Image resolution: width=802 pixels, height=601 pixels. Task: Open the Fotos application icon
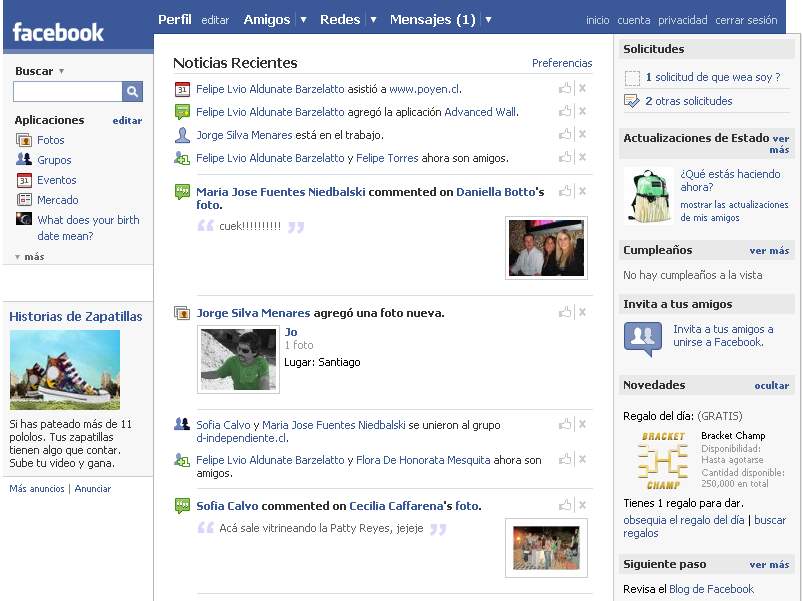click(x=24, y=140)
